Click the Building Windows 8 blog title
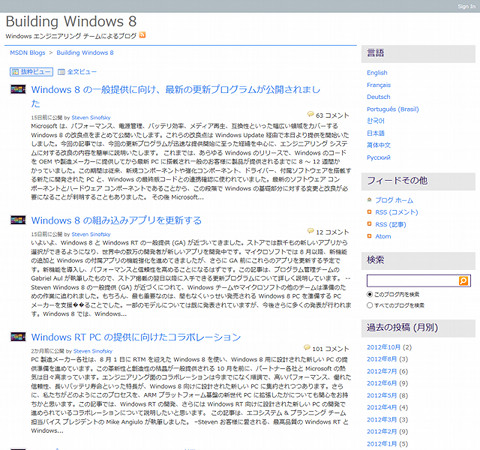This screenshot has height=450, width=480. [71, 22]
